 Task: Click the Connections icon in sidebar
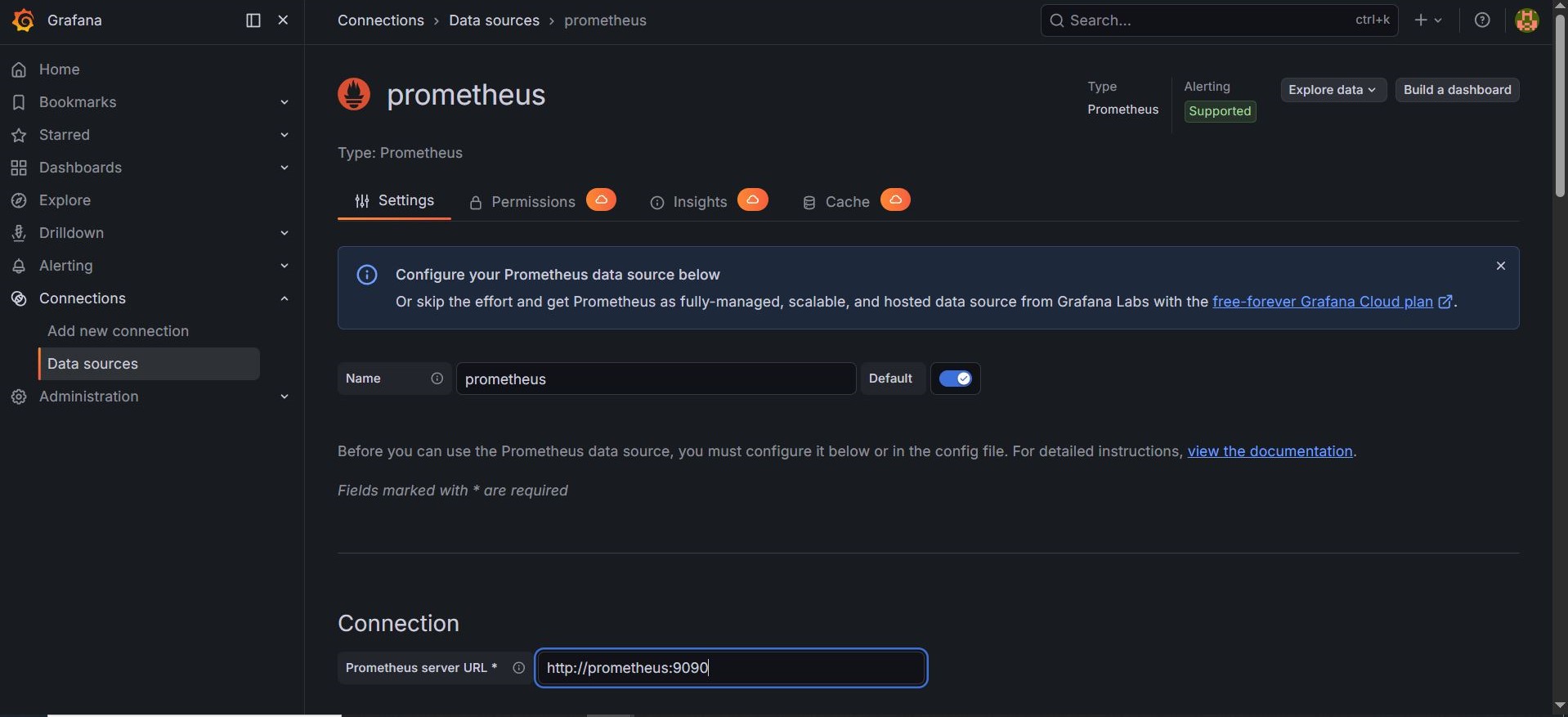click(x=19, y=298)
